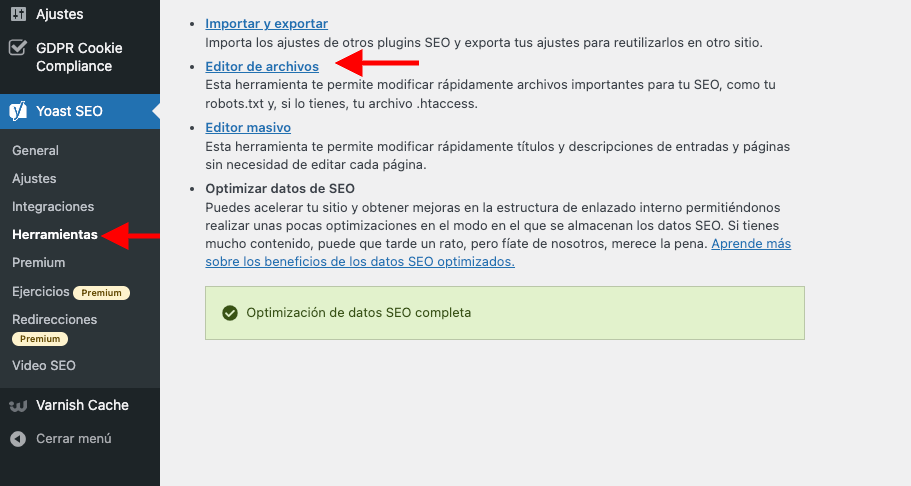Open Video SEO submenu item

44,365
